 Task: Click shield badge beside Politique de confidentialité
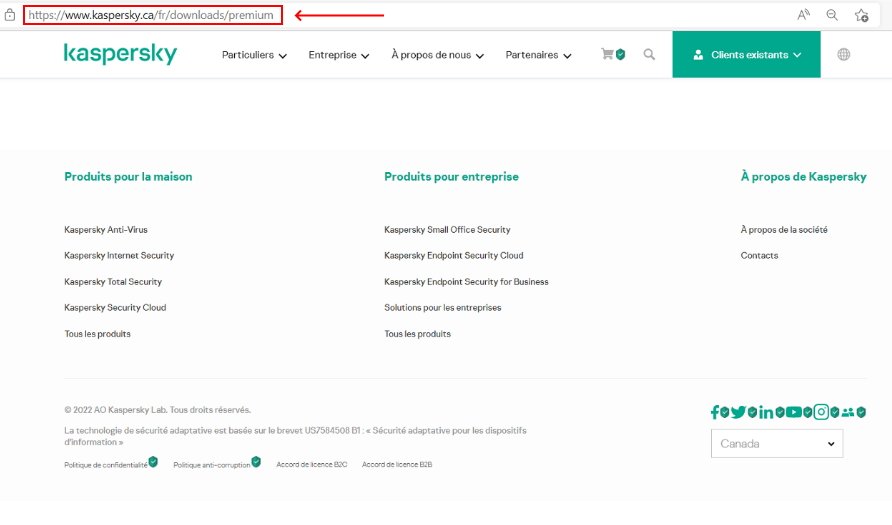pos(153,461)
